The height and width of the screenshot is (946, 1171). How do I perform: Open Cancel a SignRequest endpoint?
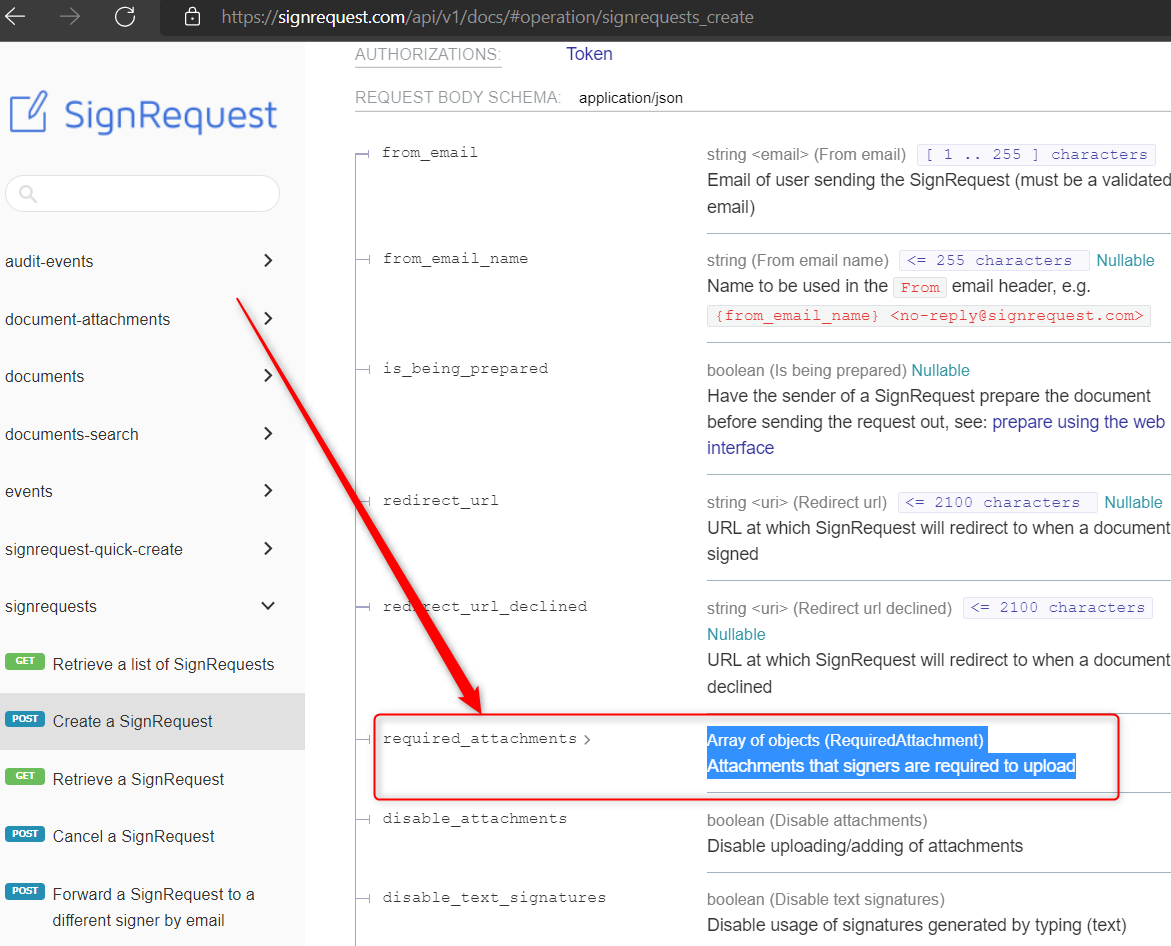[x=152, y=836]
